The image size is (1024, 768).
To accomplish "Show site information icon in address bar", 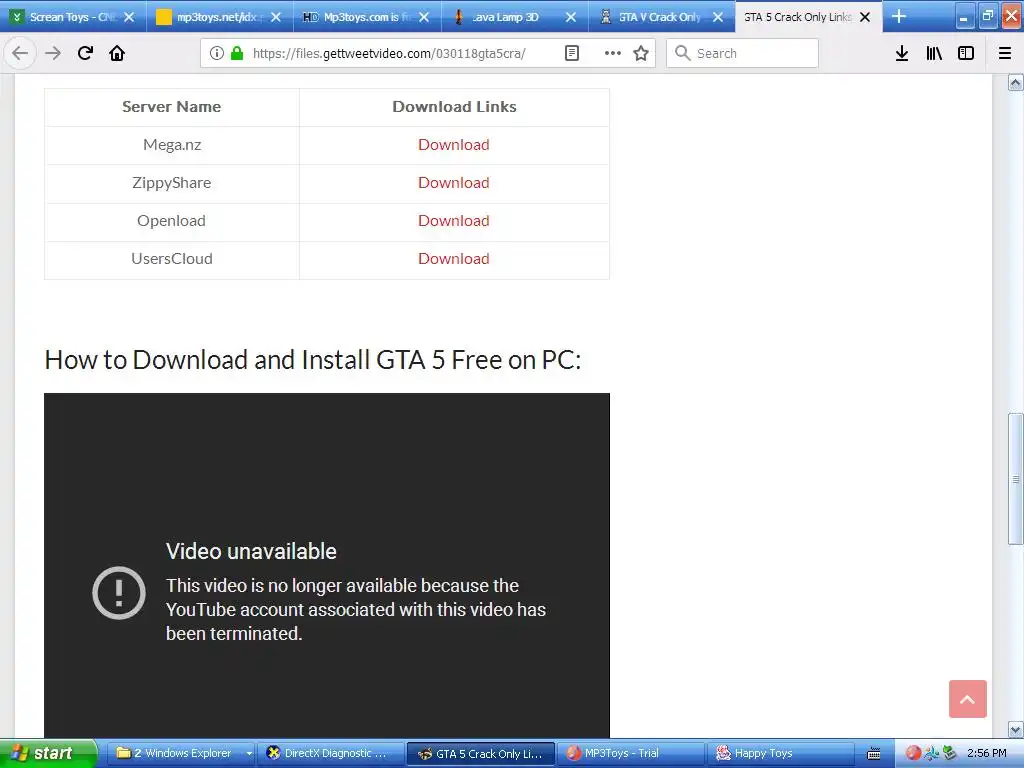I will click(216, 53).
